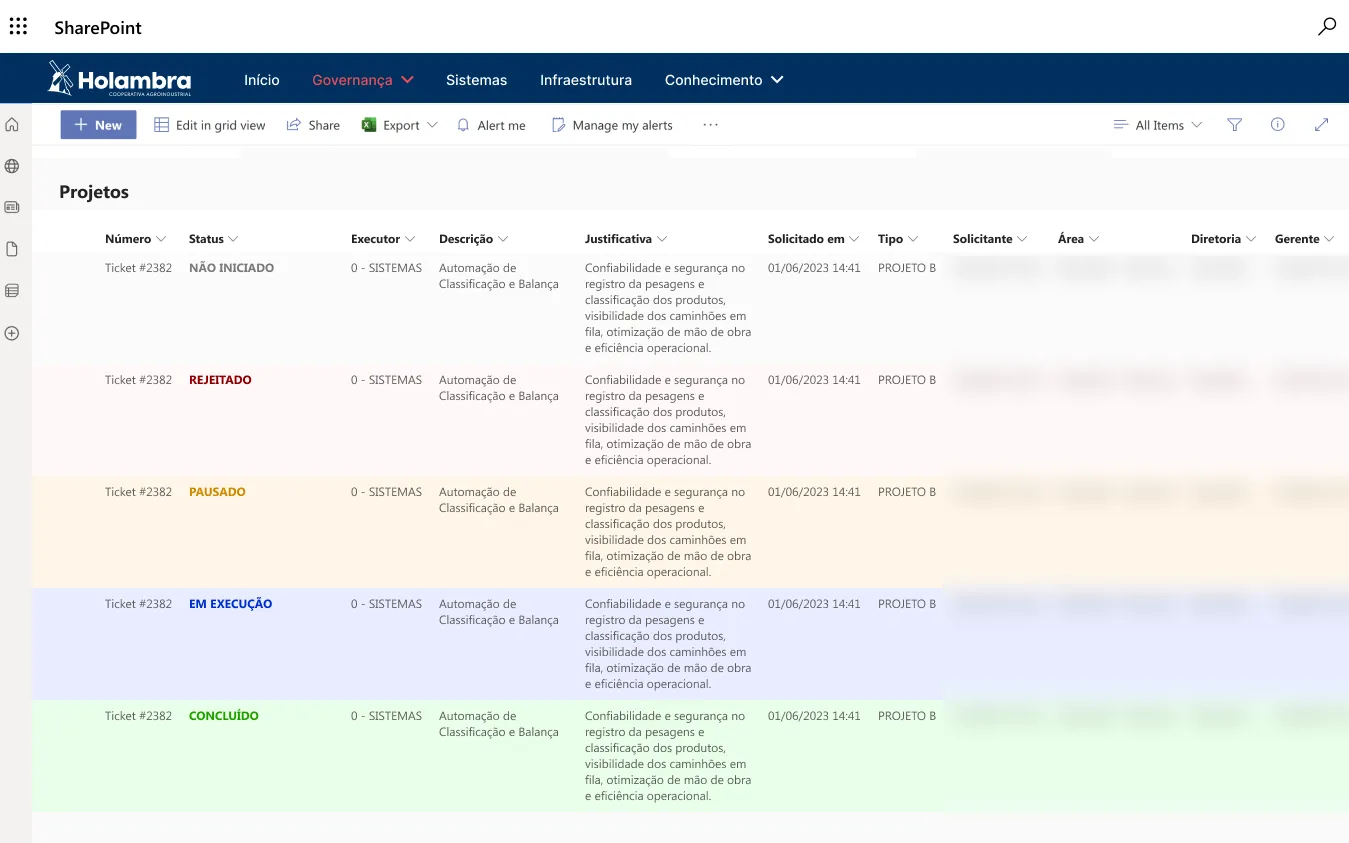Switch views with All Items dropdown
The image size is (1349, 843).
point(1158,125)
